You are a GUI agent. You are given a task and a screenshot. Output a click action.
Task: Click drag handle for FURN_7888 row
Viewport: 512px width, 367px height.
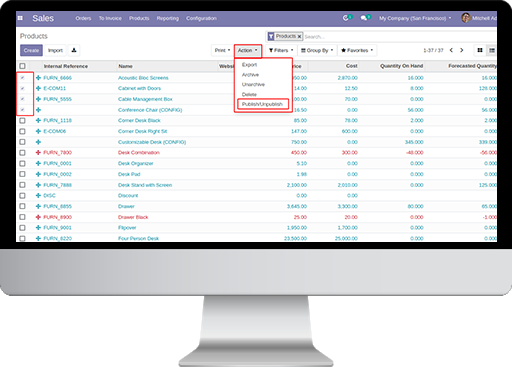coord(38,185)
